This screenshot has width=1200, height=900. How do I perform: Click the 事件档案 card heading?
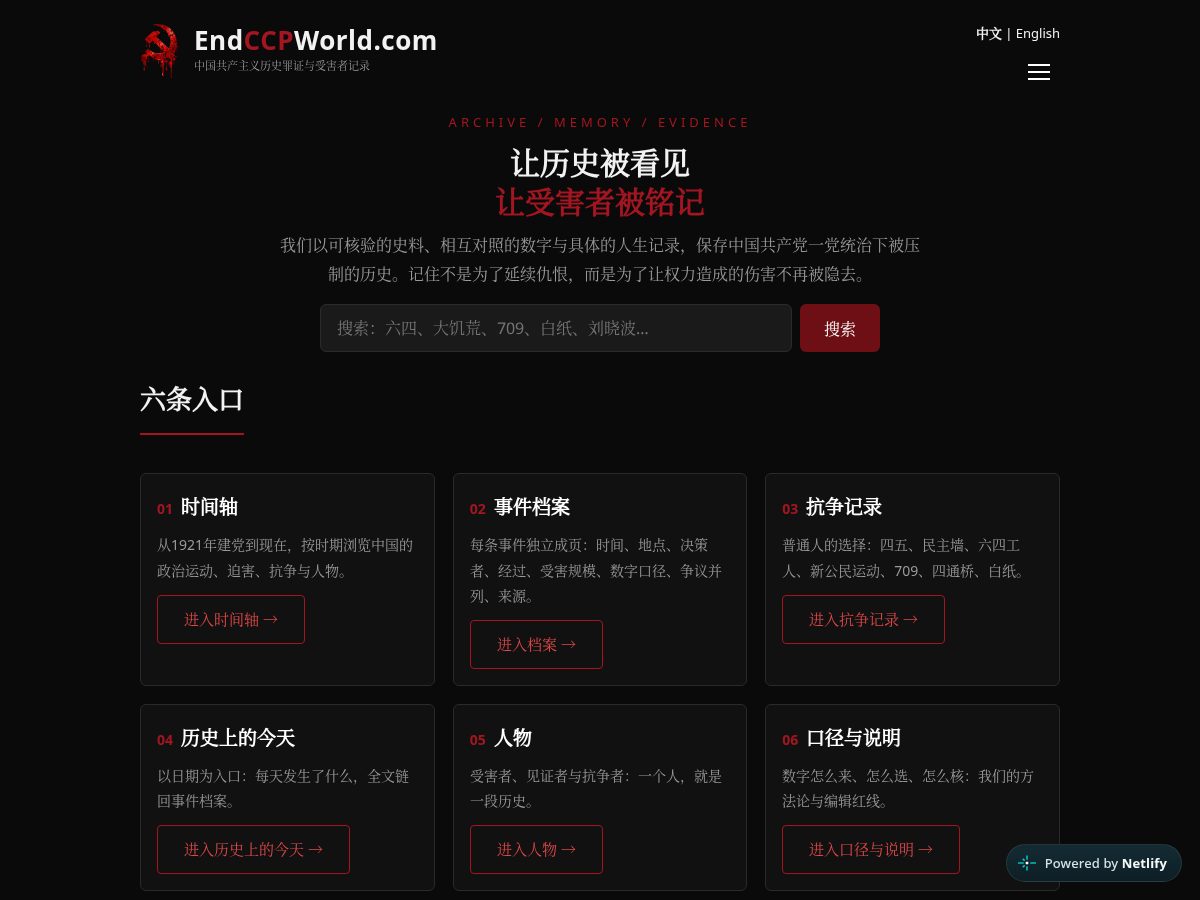[532, 507]
